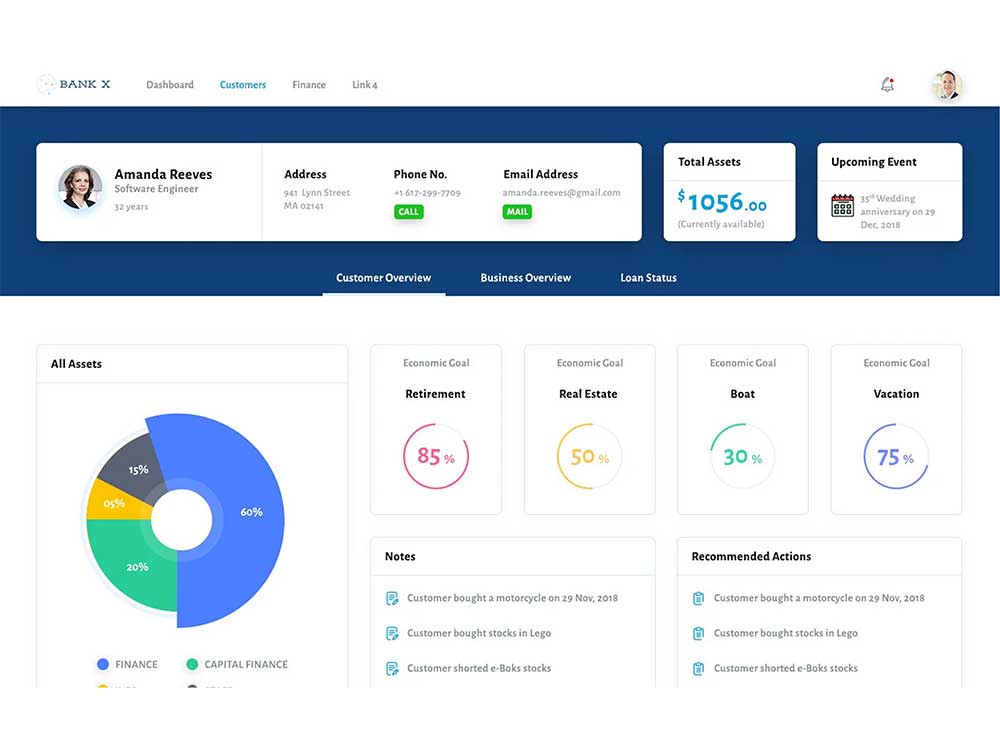Click clipboard icon beside Lego recommended action

[x=698, y=633]
